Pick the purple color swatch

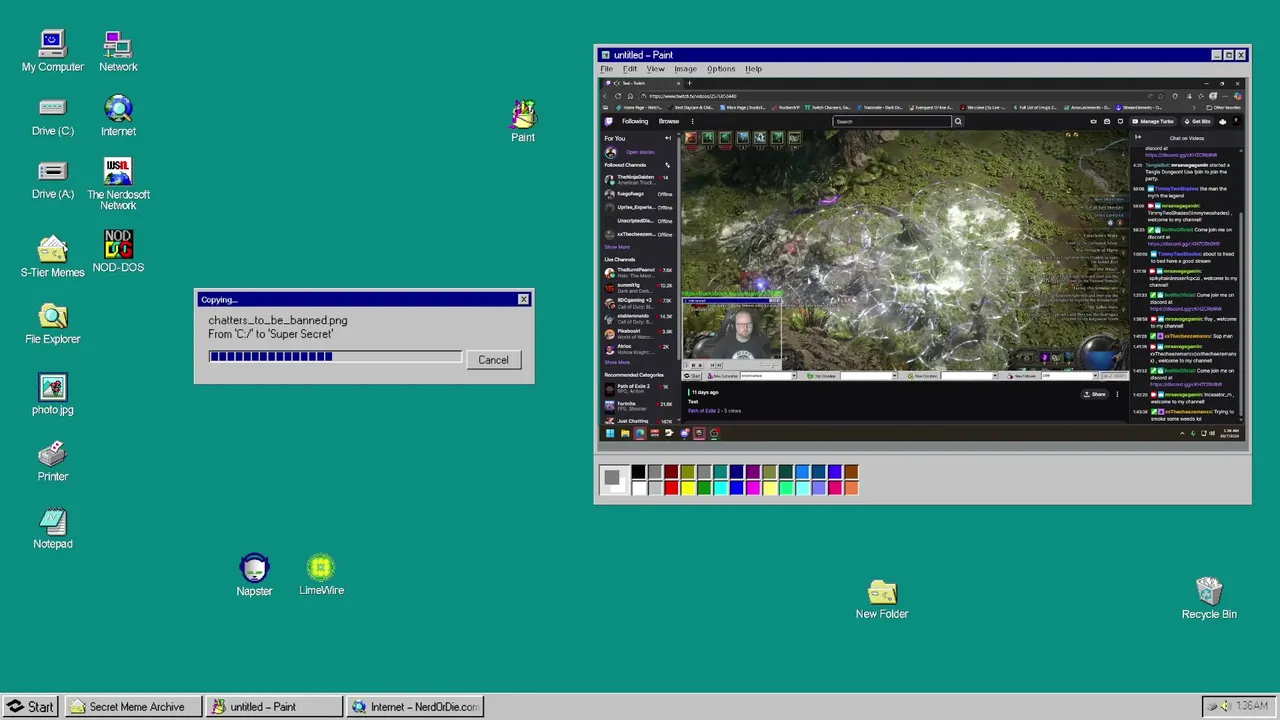tap(753, 472)
